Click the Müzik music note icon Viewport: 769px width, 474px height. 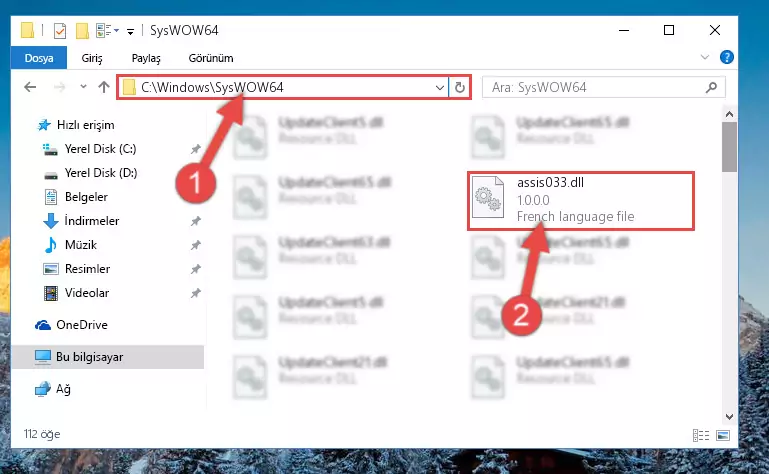[51, 245]
